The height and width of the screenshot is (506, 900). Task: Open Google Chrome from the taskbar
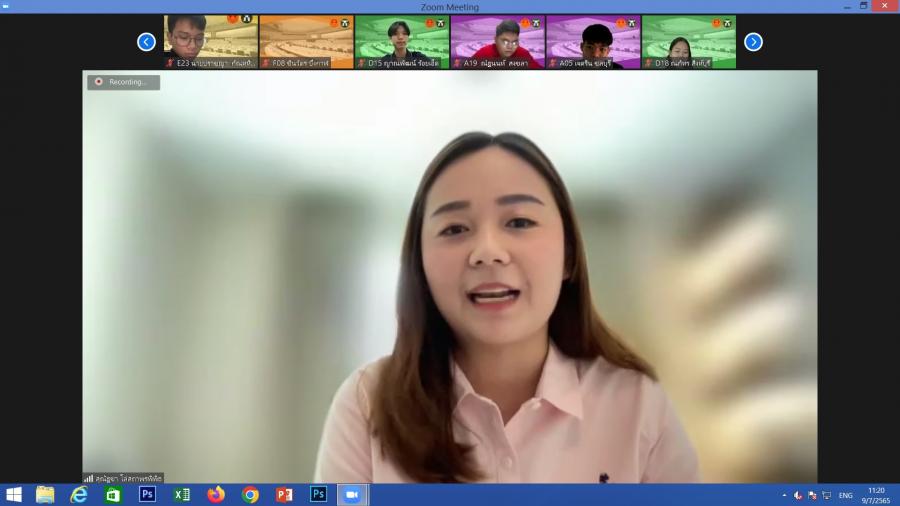click(250, 495)
